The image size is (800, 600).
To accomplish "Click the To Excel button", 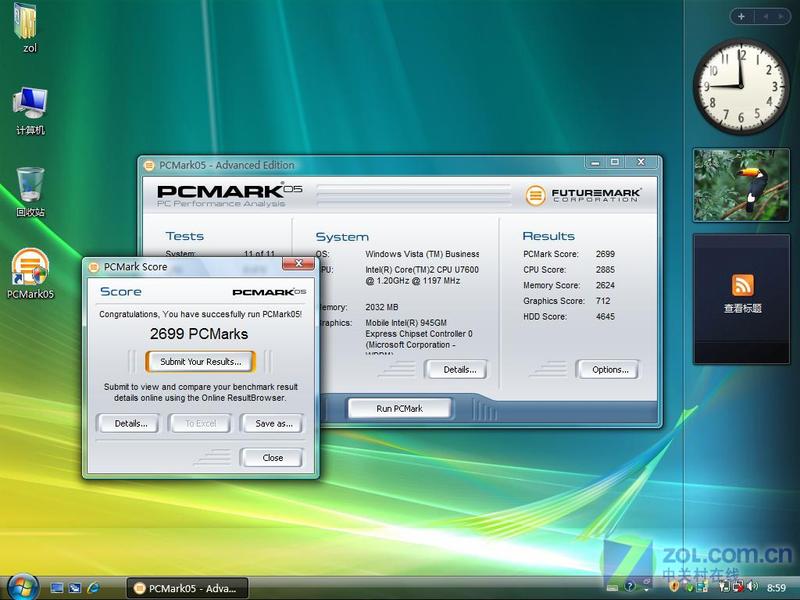I will pos(201,423).
